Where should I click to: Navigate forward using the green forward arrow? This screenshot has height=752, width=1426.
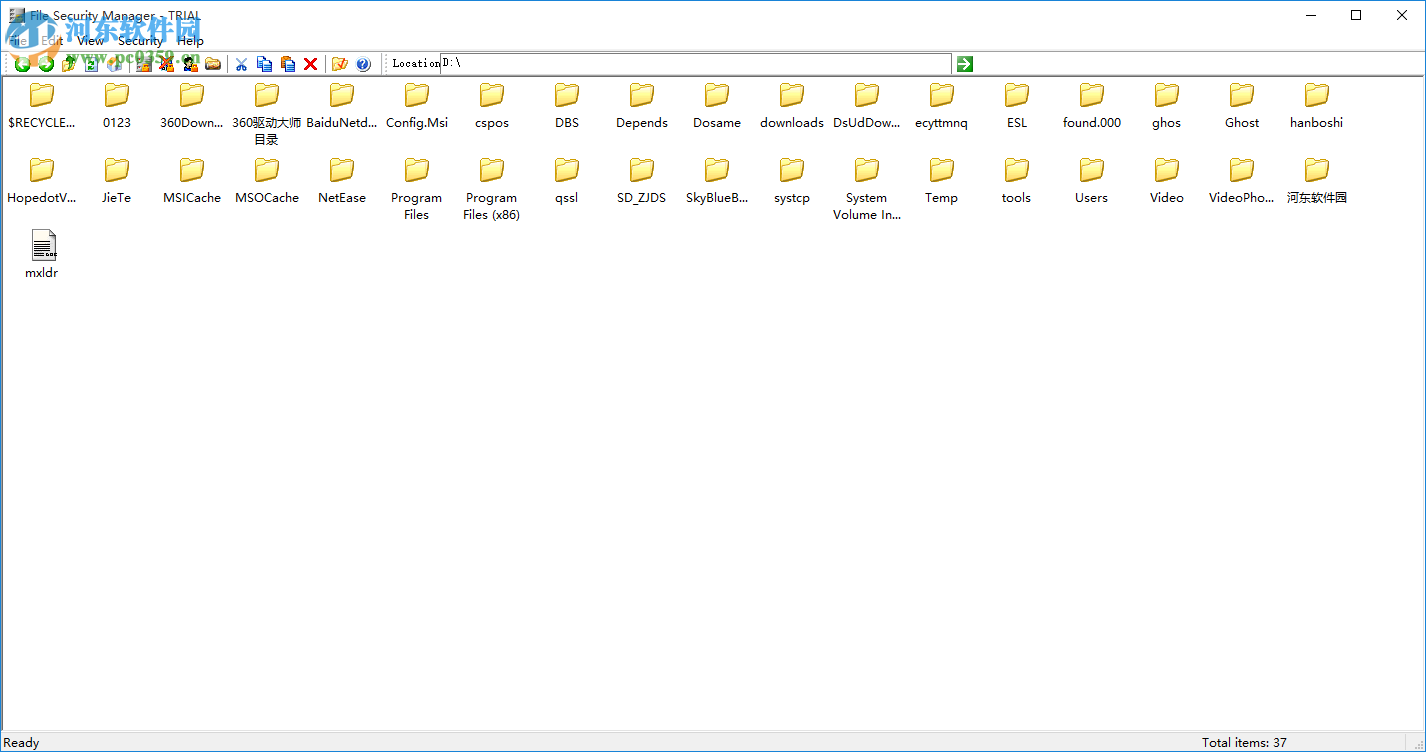[x=45, y=63]
